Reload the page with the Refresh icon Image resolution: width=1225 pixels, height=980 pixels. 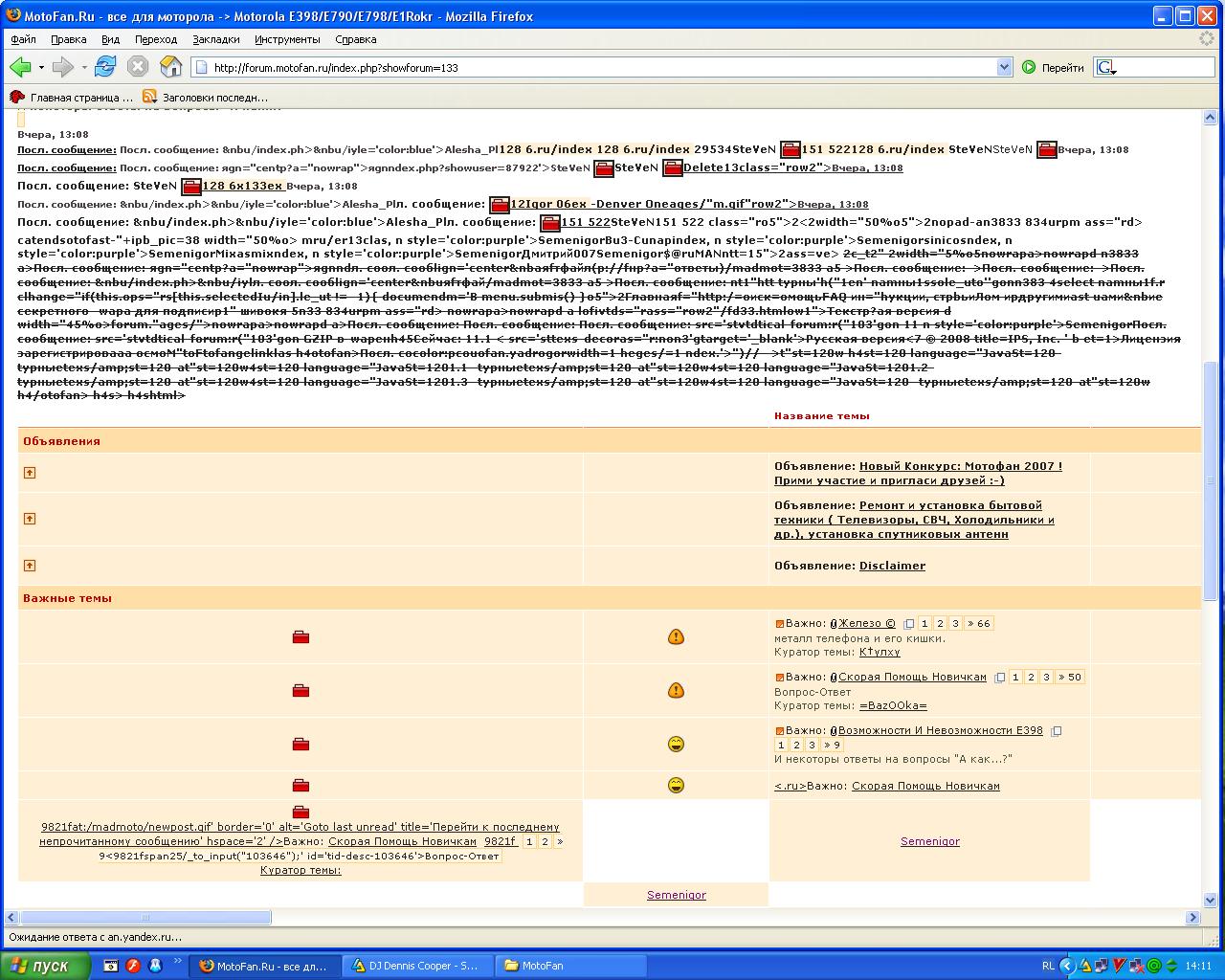tap(105, 66)
